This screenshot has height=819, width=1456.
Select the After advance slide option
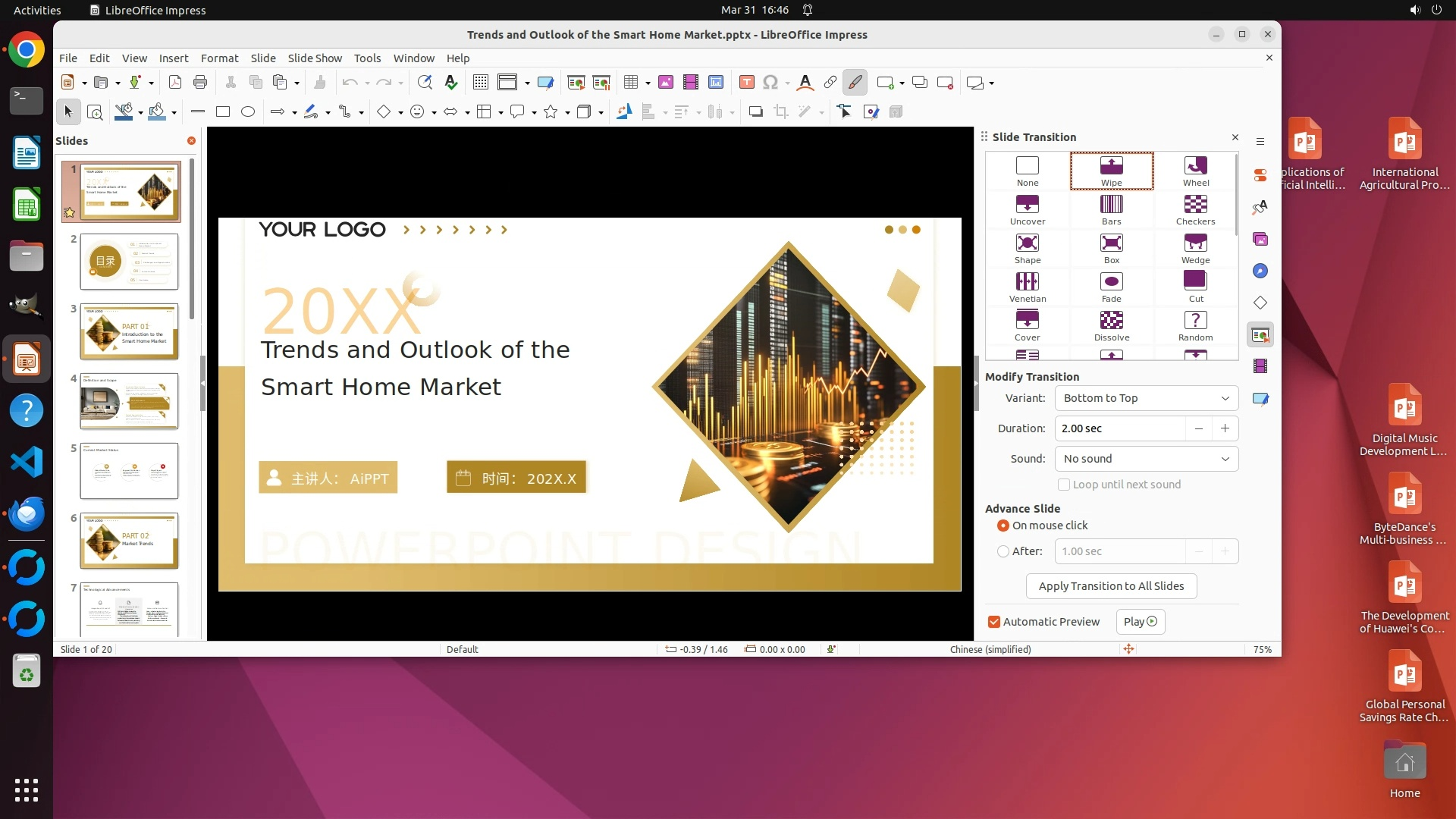coord(1003,551)
